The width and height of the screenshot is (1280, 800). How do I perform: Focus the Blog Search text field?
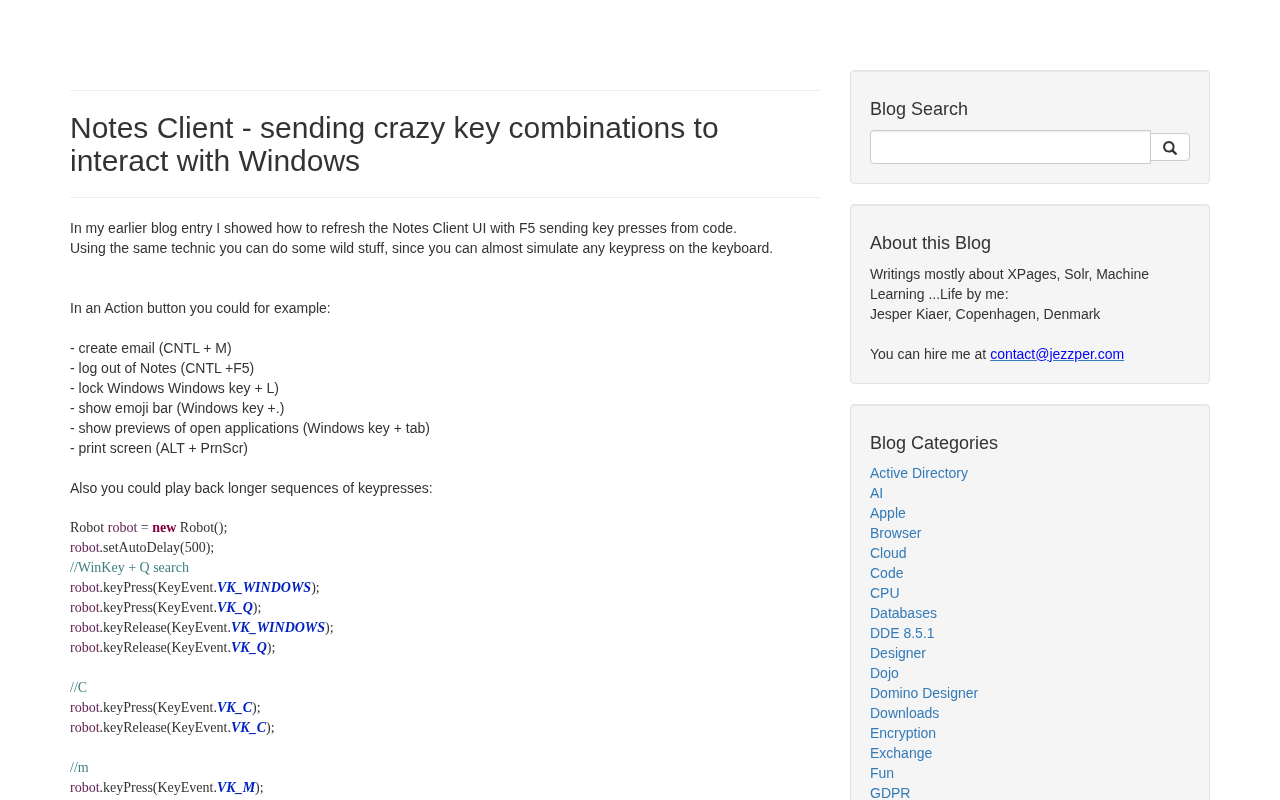(x=1010, y=147)
